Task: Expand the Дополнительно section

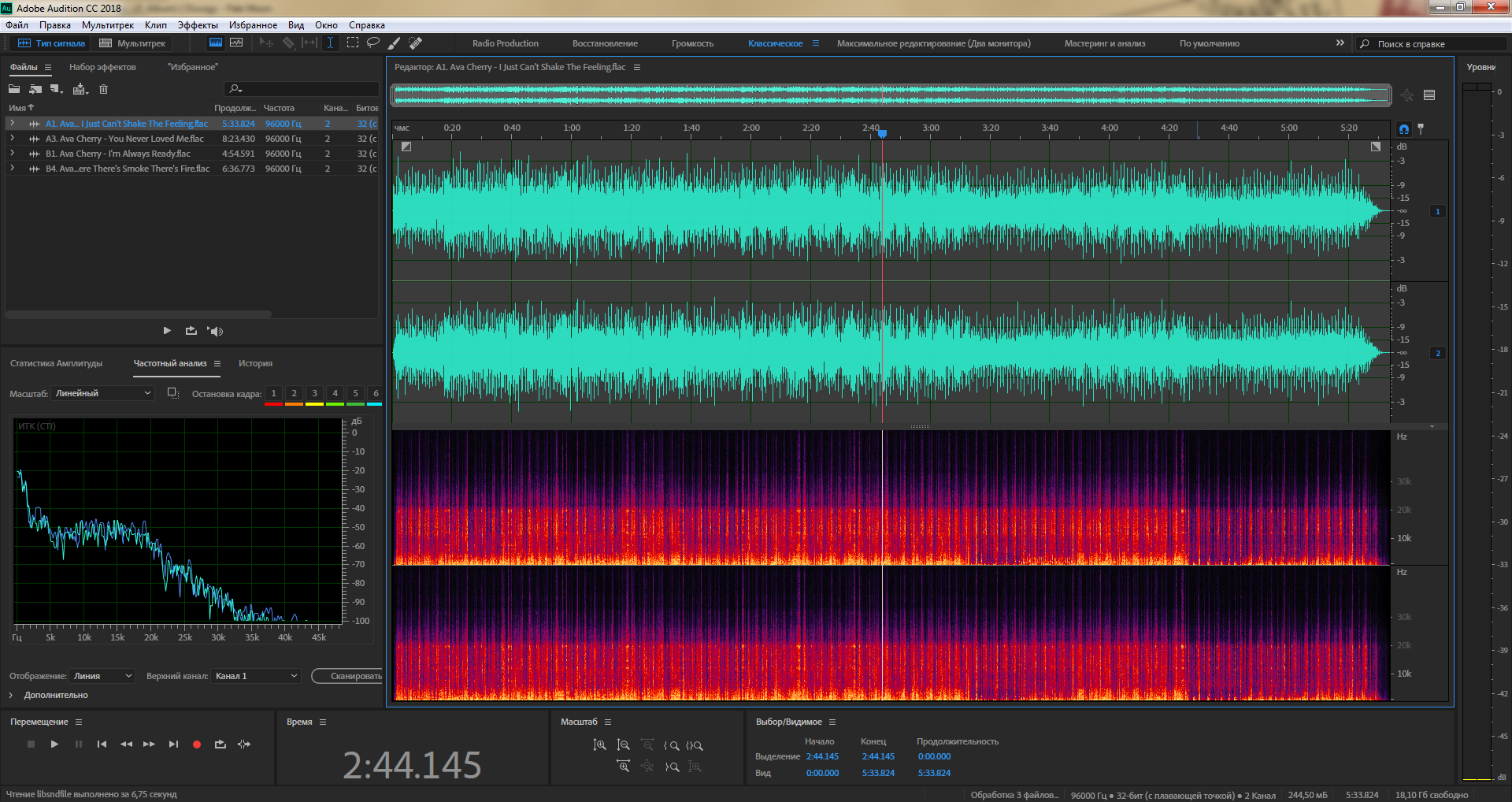Action: coord(48,695)
